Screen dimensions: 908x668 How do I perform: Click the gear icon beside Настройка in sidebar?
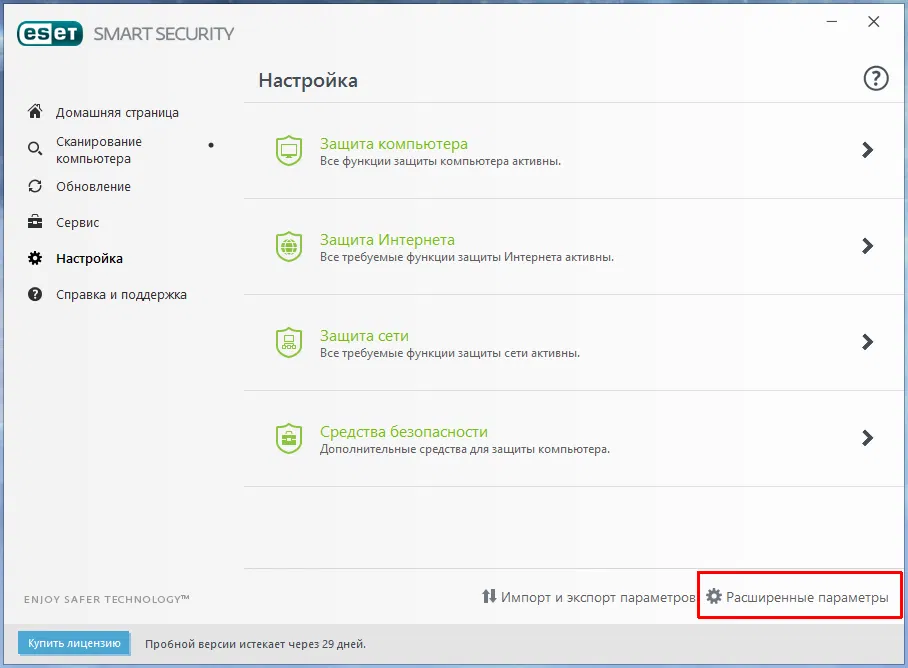tap(35, 258)
